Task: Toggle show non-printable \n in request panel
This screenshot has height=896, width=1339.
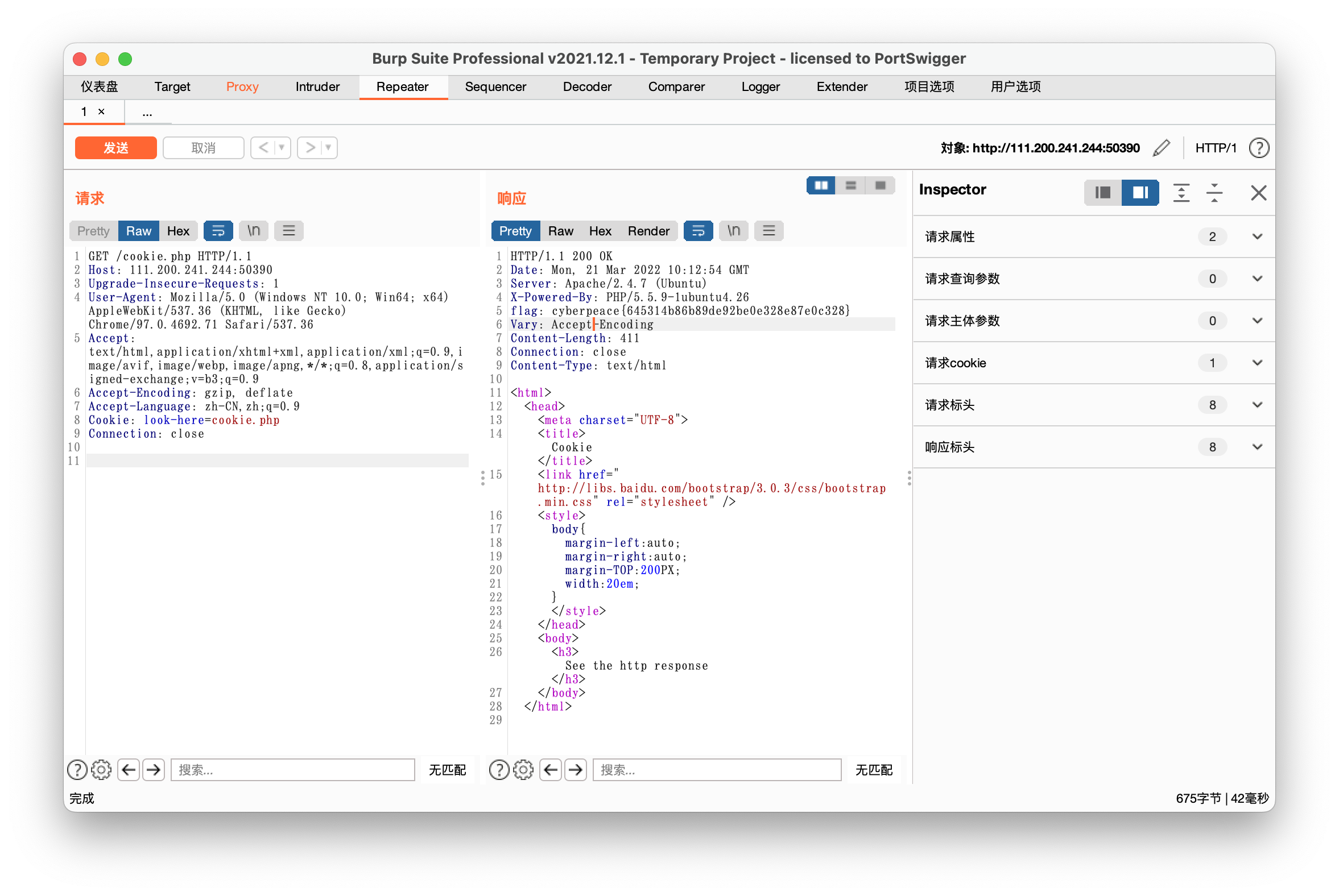Action: point(253,231)
